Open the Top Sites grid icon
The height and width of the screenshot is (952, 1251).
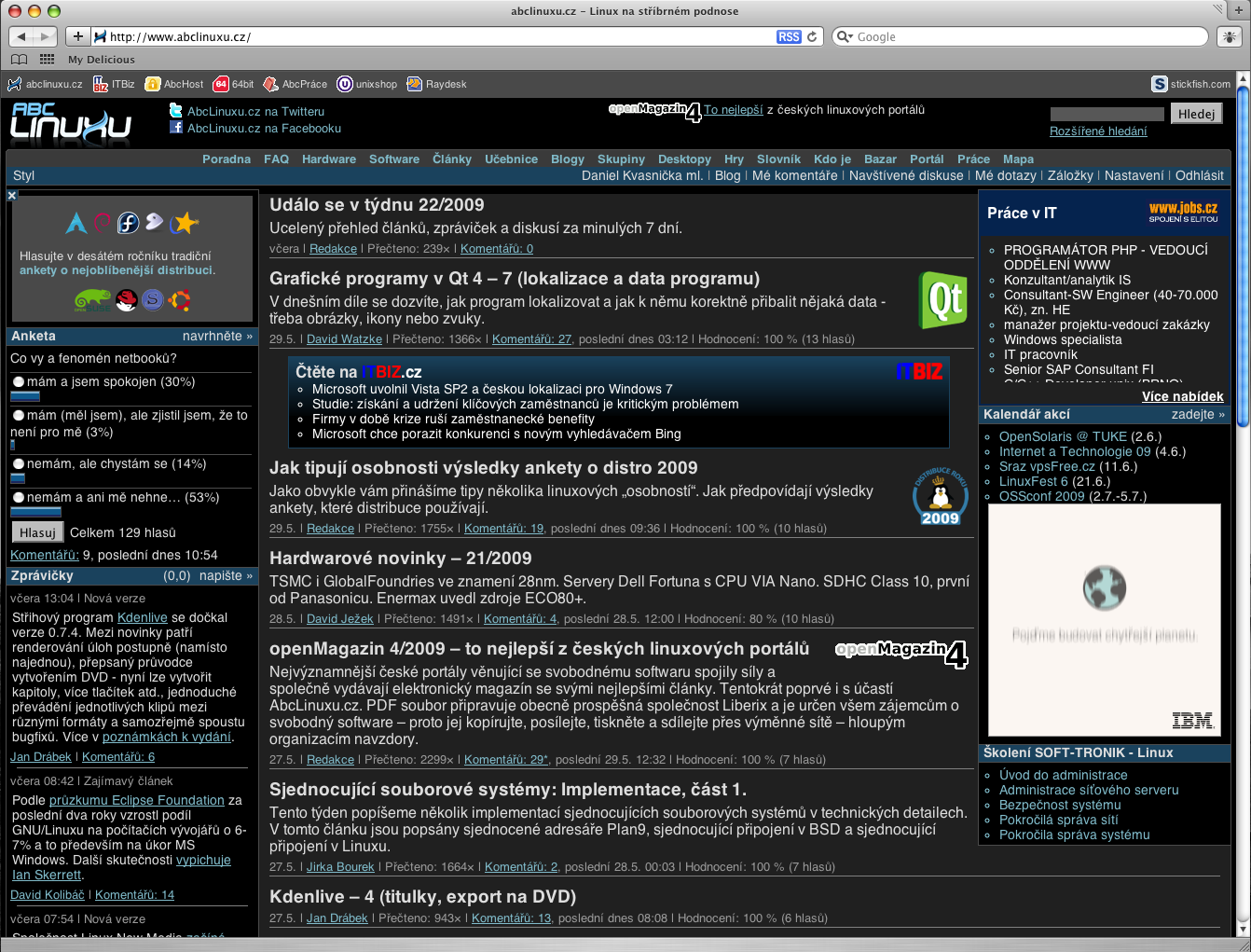(47, 59)
